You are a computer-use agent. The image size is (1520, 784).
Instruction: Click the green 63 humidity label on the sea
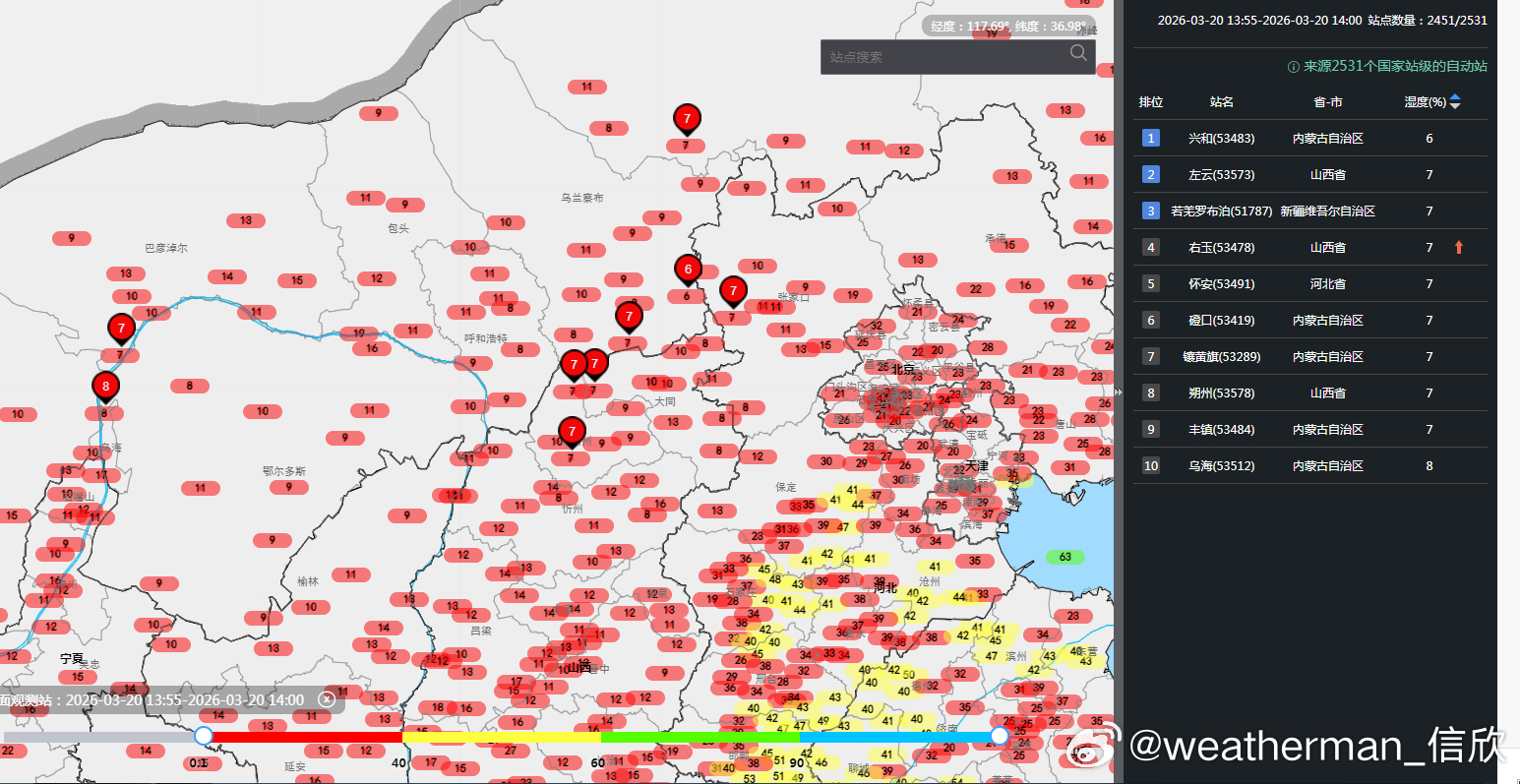(1064, 557)
